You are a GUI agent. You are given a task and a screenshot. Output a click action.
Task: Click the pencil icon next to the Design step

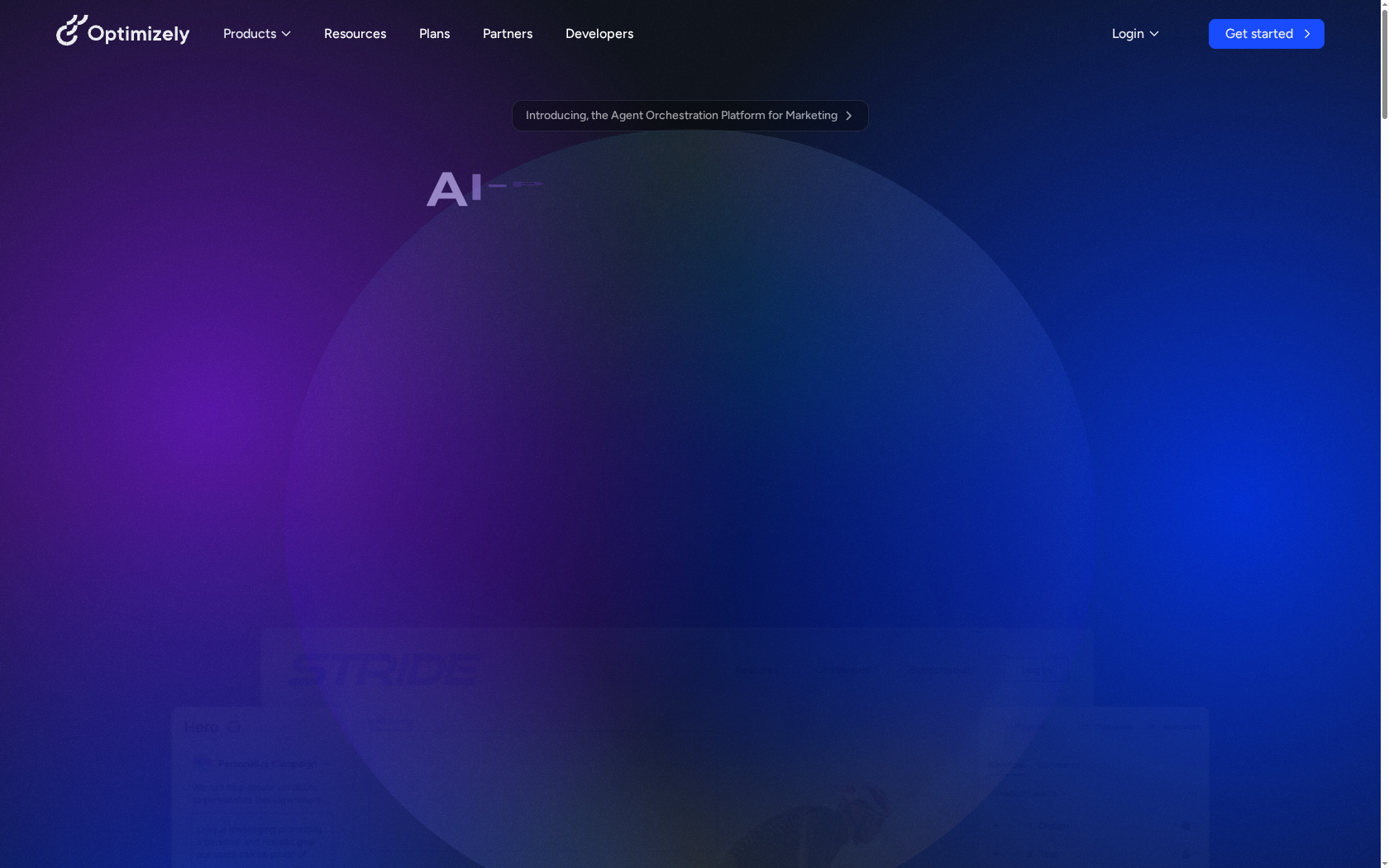[1186, 826]
